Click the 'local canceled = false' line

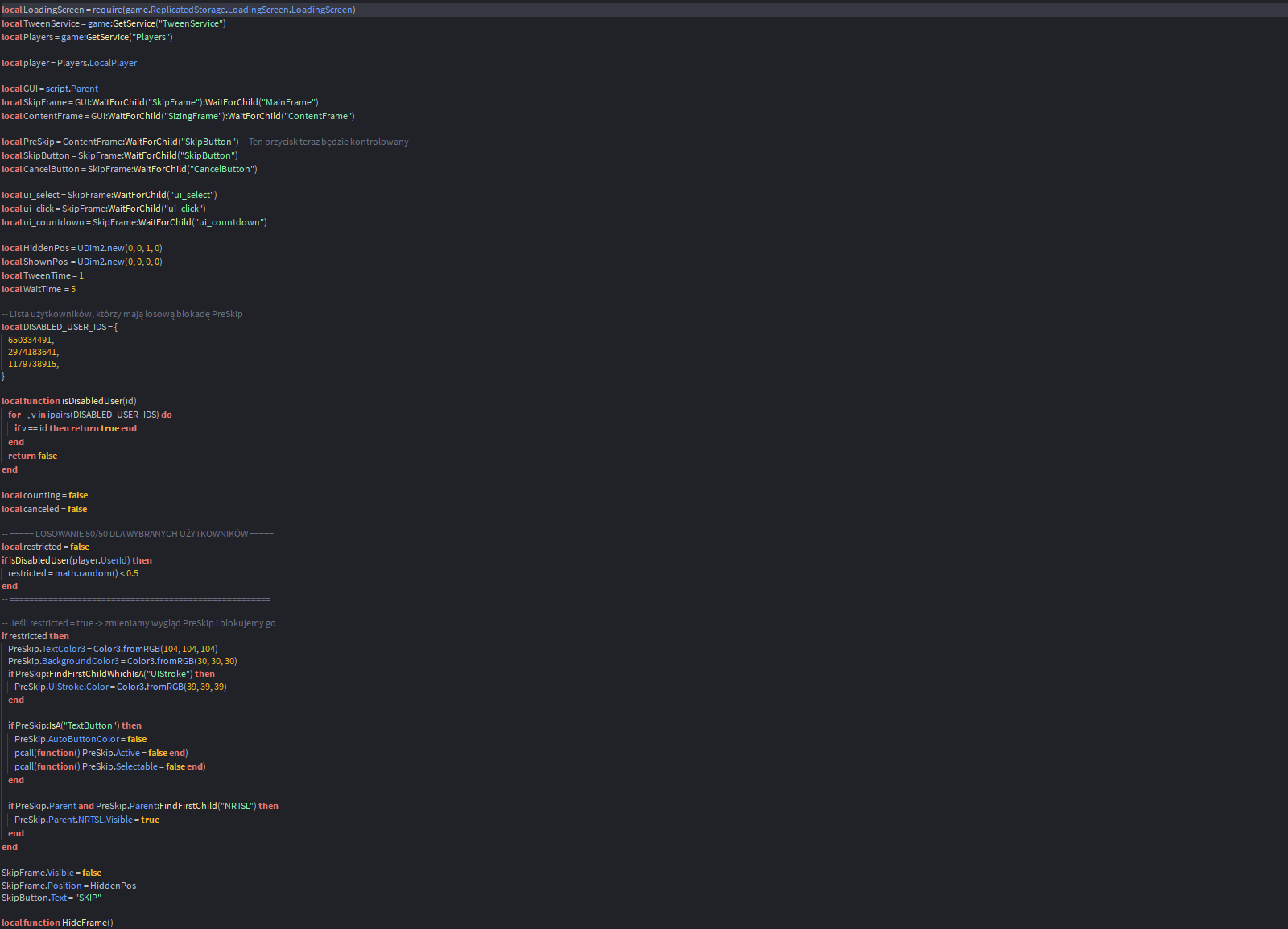tap(44, 509)
